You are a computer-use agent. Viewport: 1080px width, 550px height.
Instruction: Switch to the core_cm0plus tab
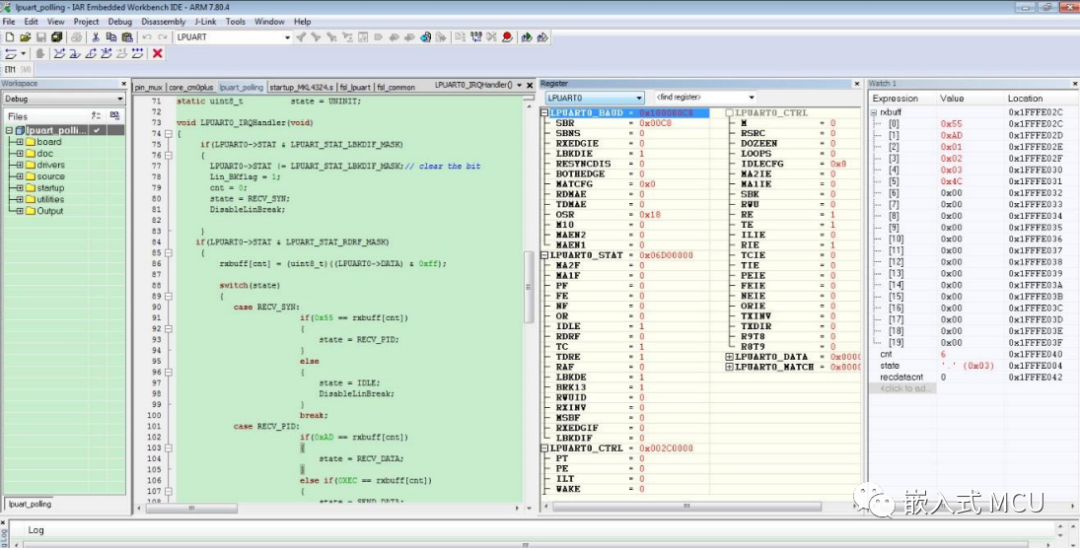pyautogui.click(x=191, y=87)
